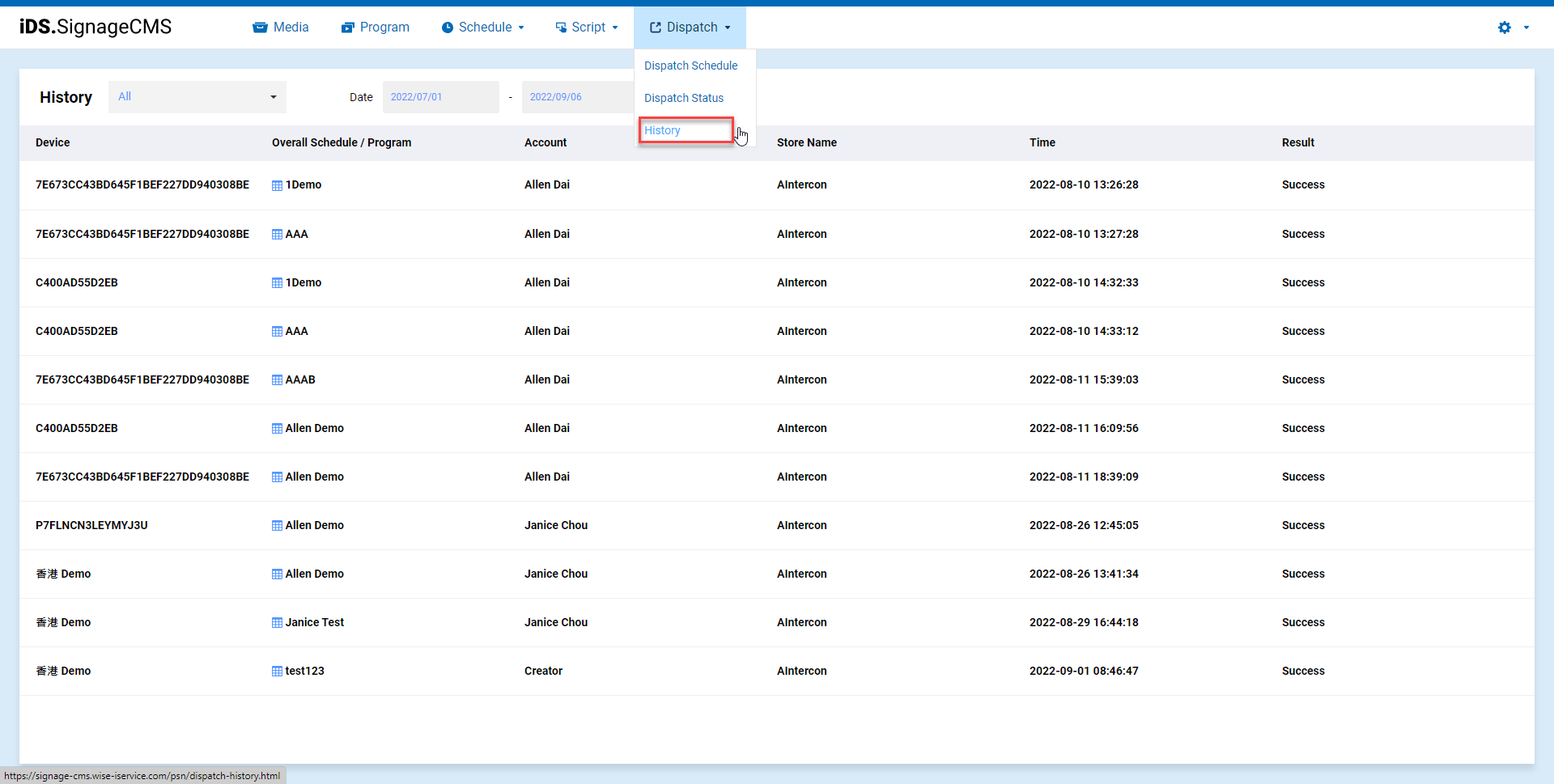Click Success result in 2022-08-29 16:44:18 row
Screen dimensions: 1554x784
[1303, 622]
